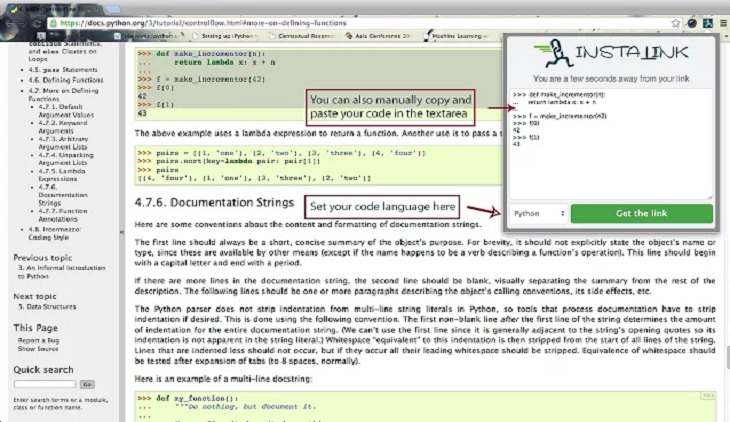
Task: Focus the Quick search text box
Action: coord(45,384)
